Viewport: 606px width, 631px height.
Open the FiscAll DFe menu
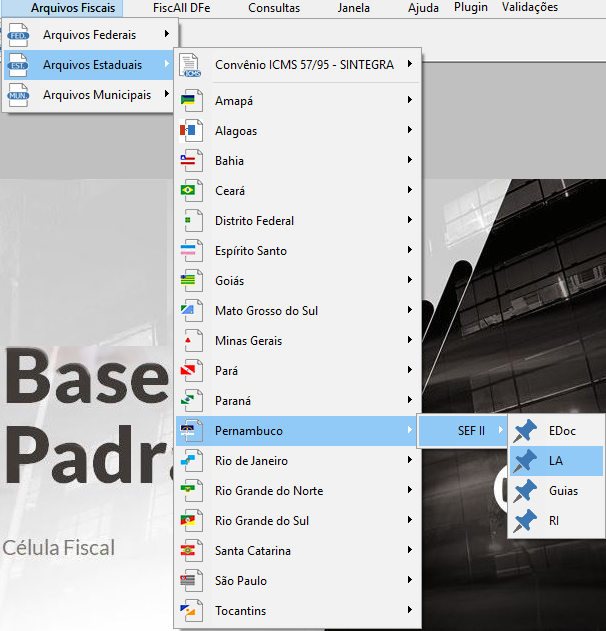(181, 8)
